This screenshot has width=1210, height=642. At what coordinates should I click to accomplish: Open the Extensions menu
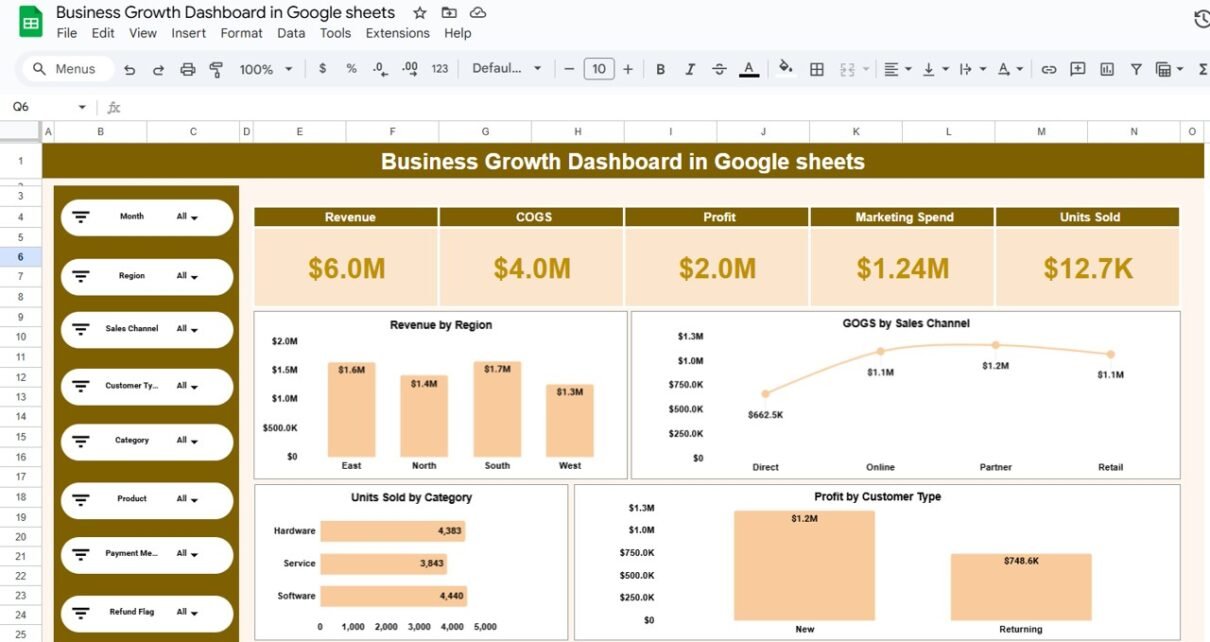(397, 33)
